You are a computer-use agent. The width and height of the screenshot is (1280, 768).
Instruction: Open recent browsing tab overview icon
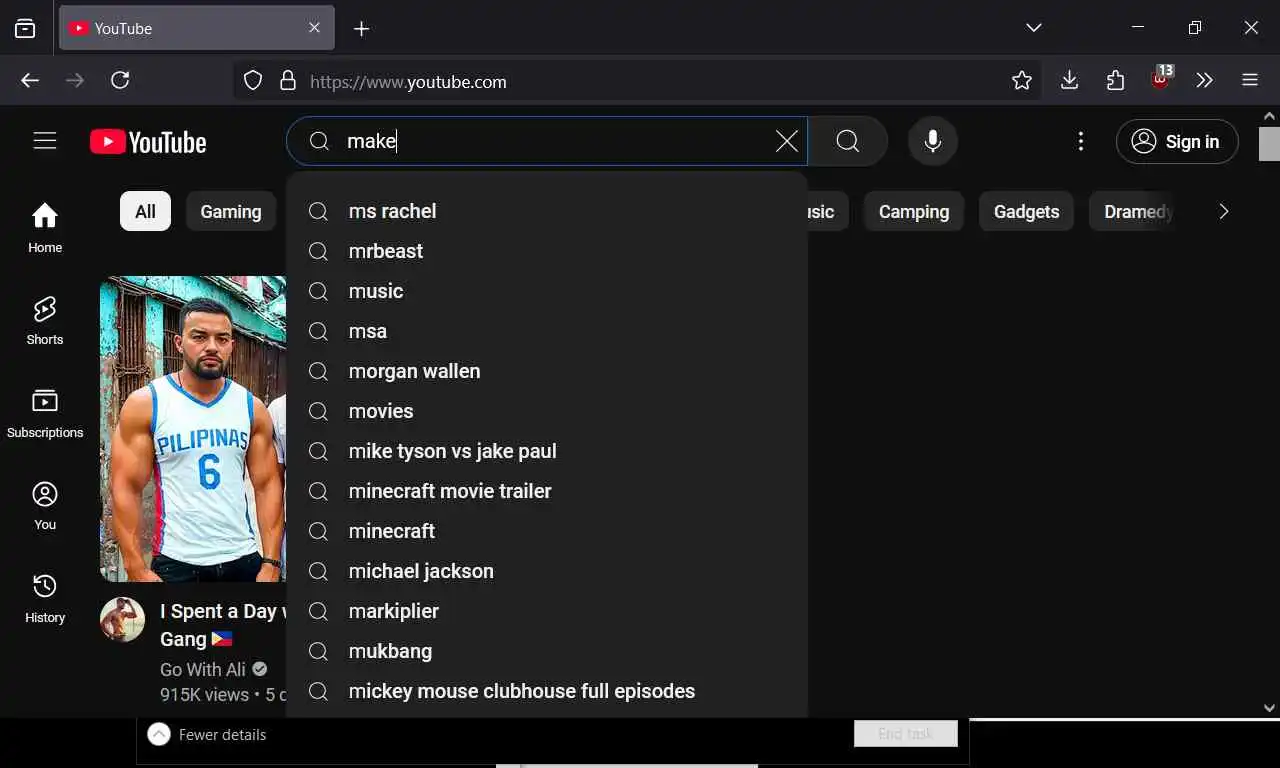tap(25, 29)
